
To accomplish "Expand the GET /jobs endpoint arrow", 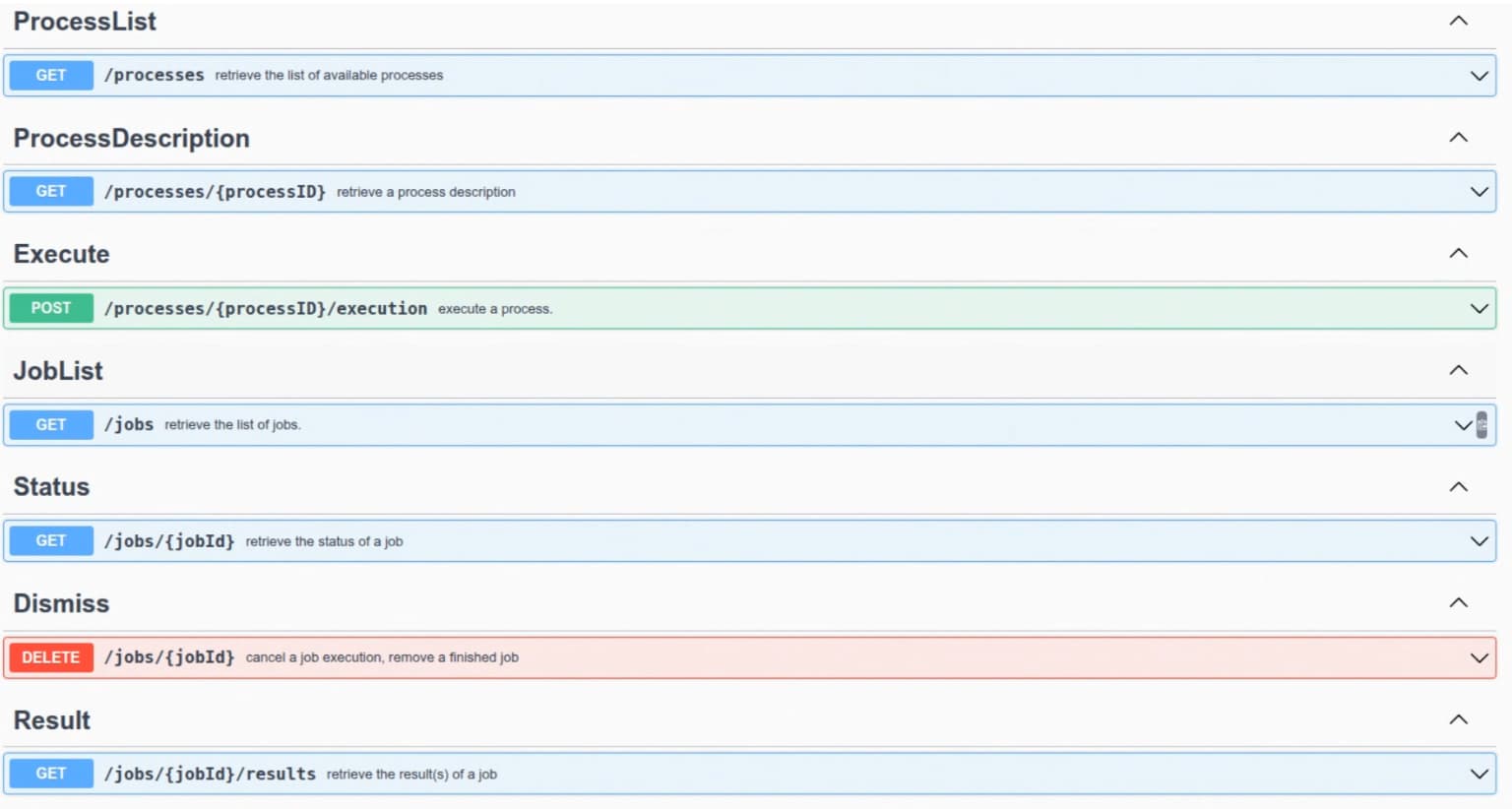I will 1463,425.
